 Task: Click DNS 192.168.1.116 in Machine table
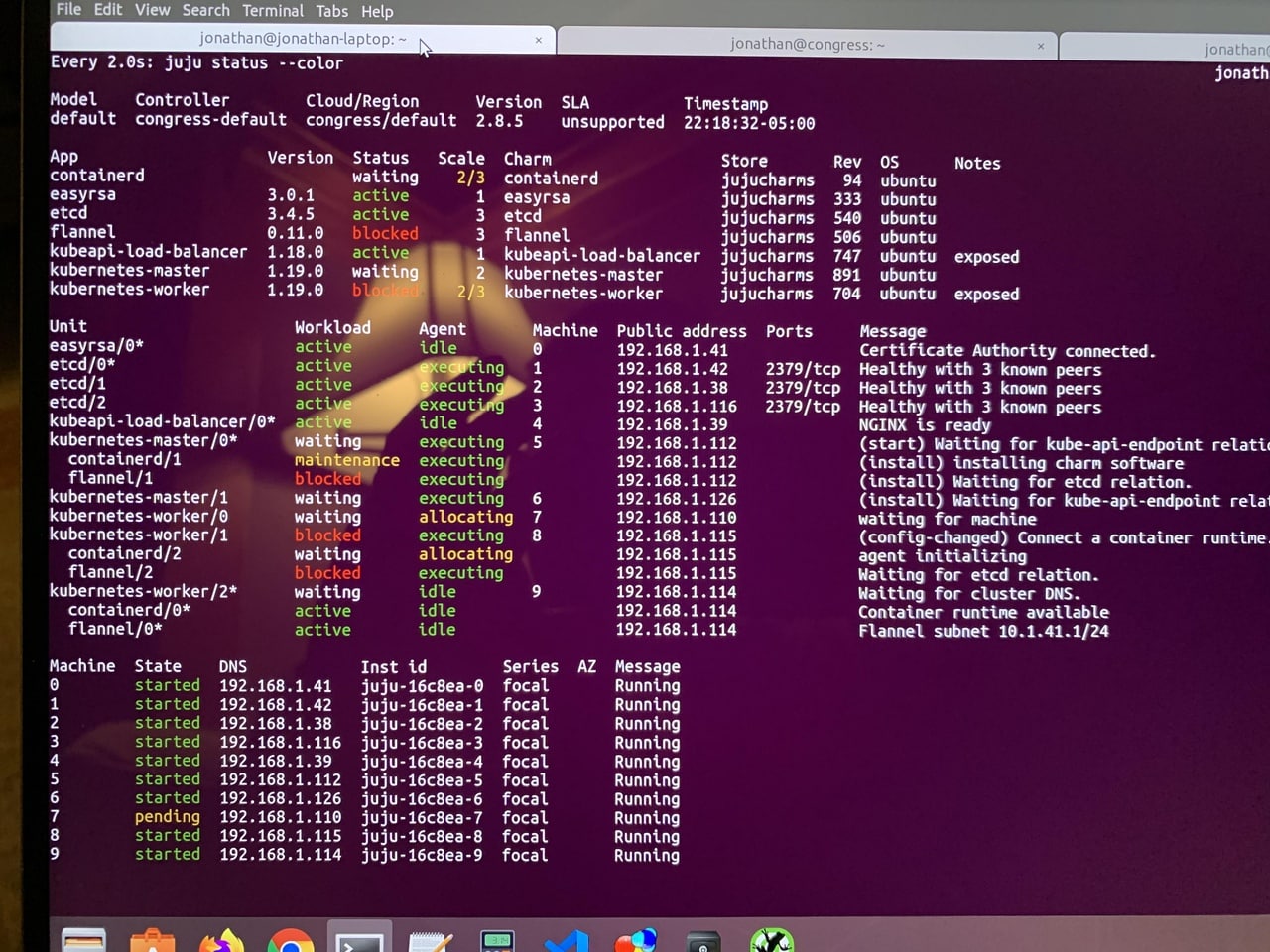[x=280, y=742]
